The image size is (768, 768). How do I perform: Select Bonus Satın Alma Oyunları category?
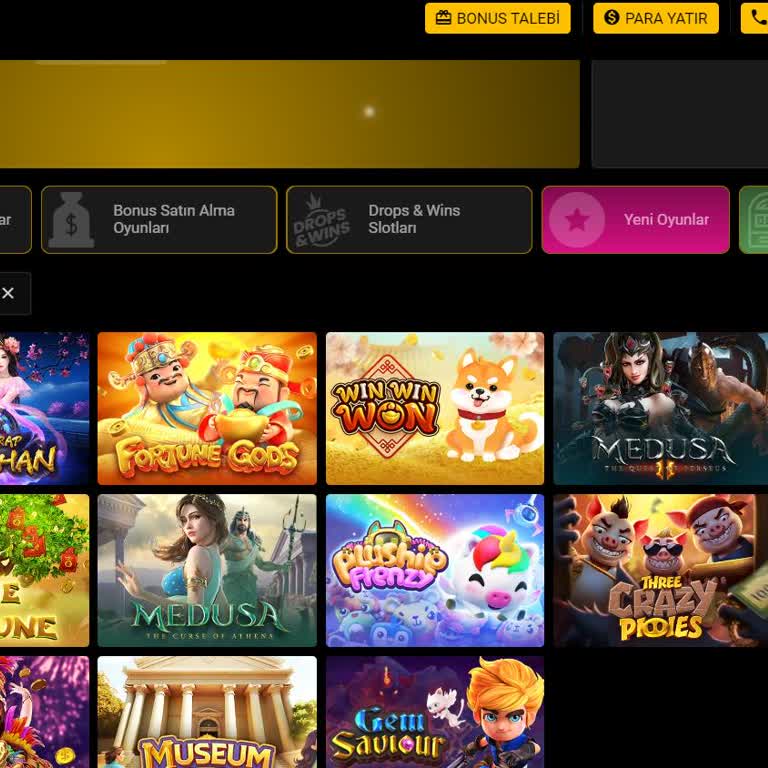pos(159,220)
